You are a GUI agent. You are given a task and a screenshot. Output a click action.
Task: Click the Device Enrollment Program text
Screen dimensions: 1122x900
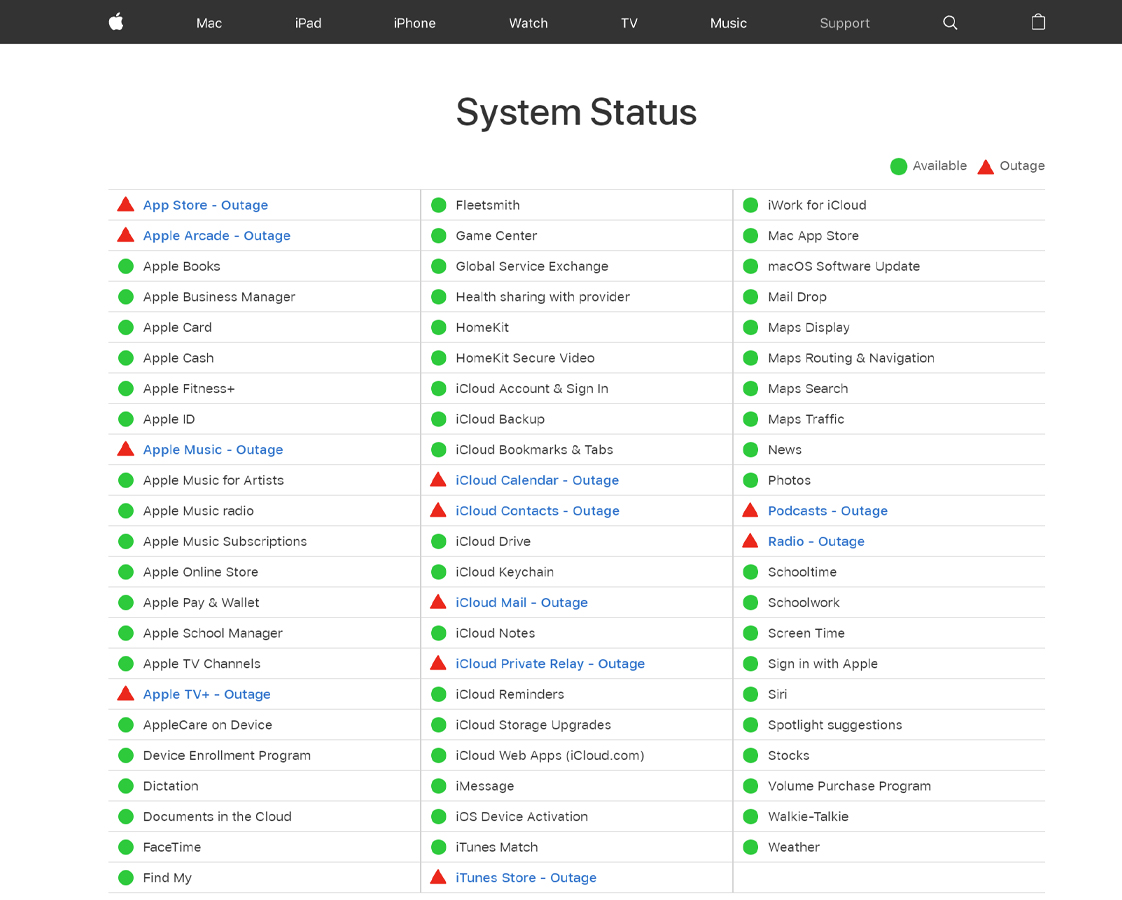pos(227,755)
